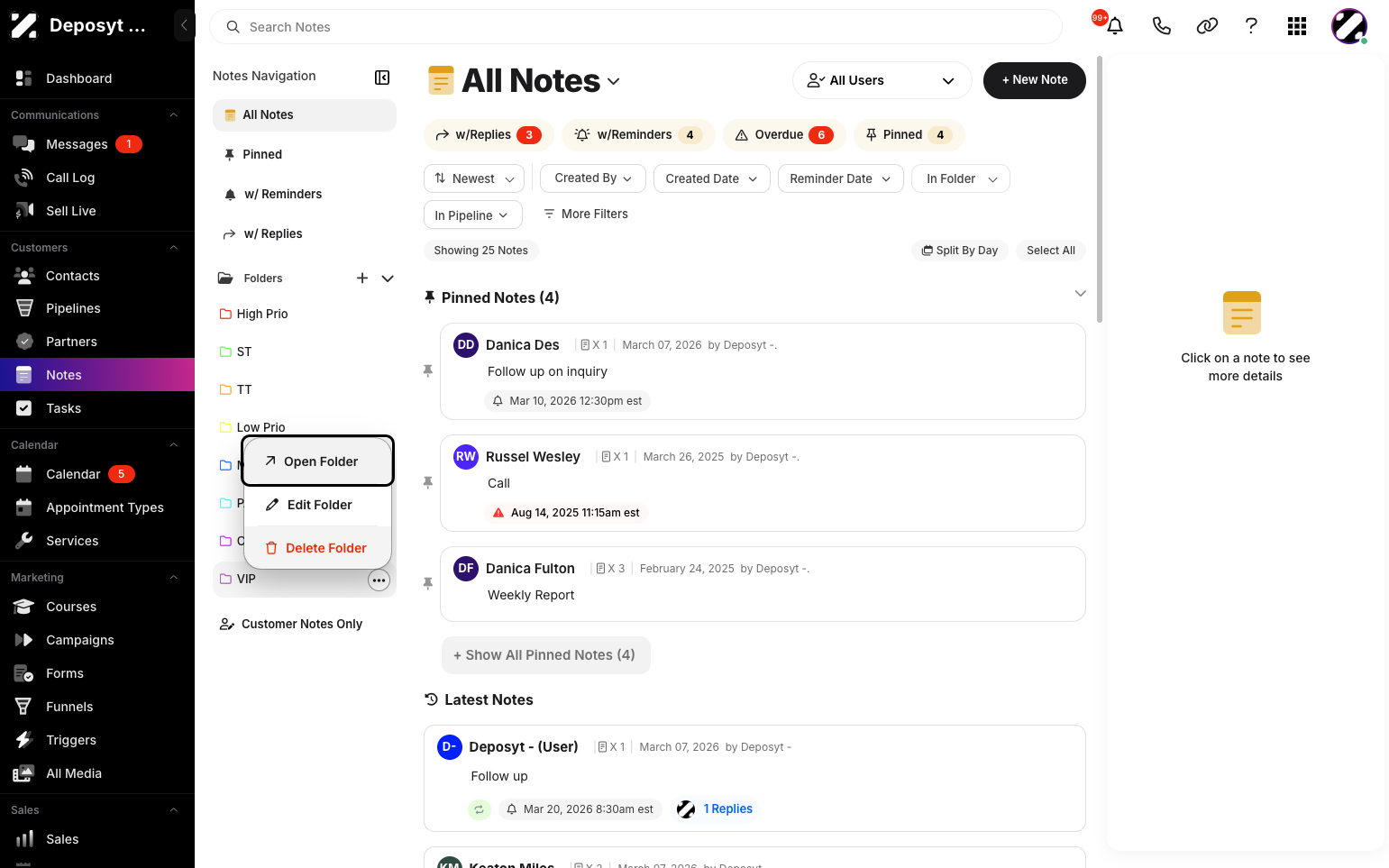The height and width of the screenshot is (868, 1389).
Task: Click the + New Note button
Action: [x=1035, y=80]
